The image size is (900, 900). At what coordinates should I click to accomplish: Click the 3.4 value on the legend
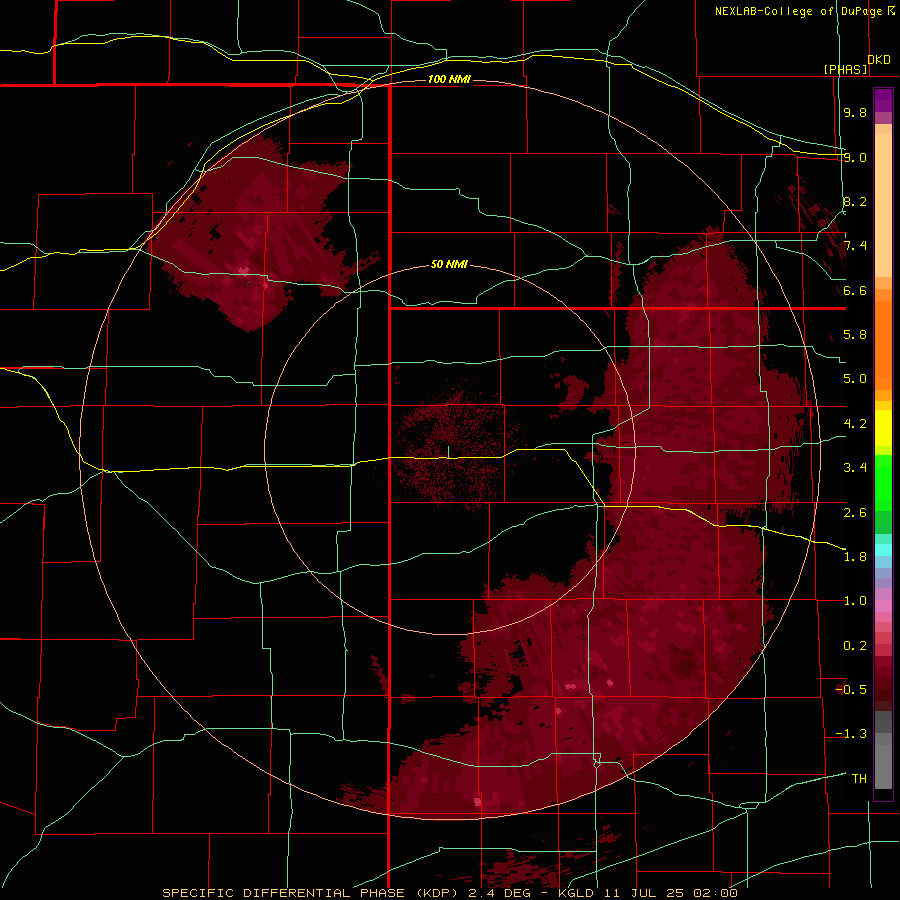pos(855,468)
